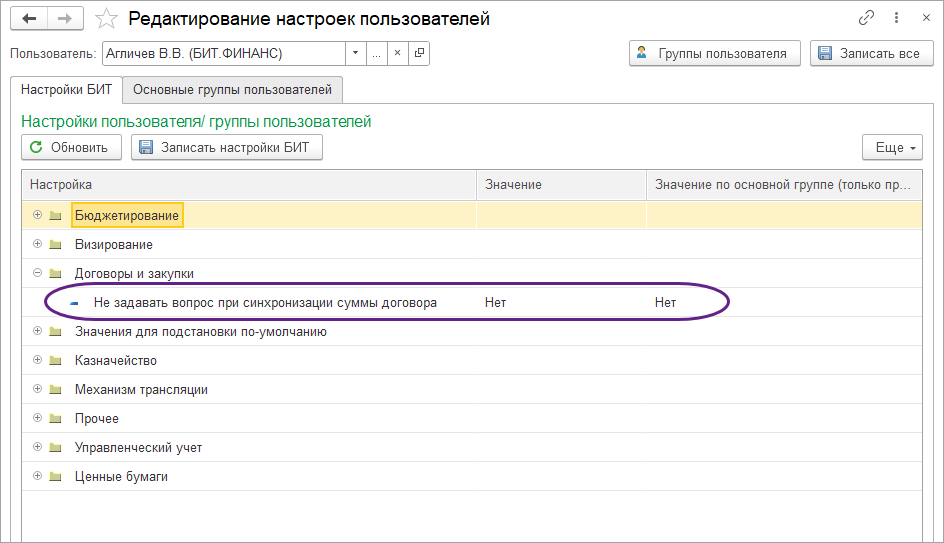Click the Обновить button
Viewport: 944px width, 543px height.
click(71, 148)
